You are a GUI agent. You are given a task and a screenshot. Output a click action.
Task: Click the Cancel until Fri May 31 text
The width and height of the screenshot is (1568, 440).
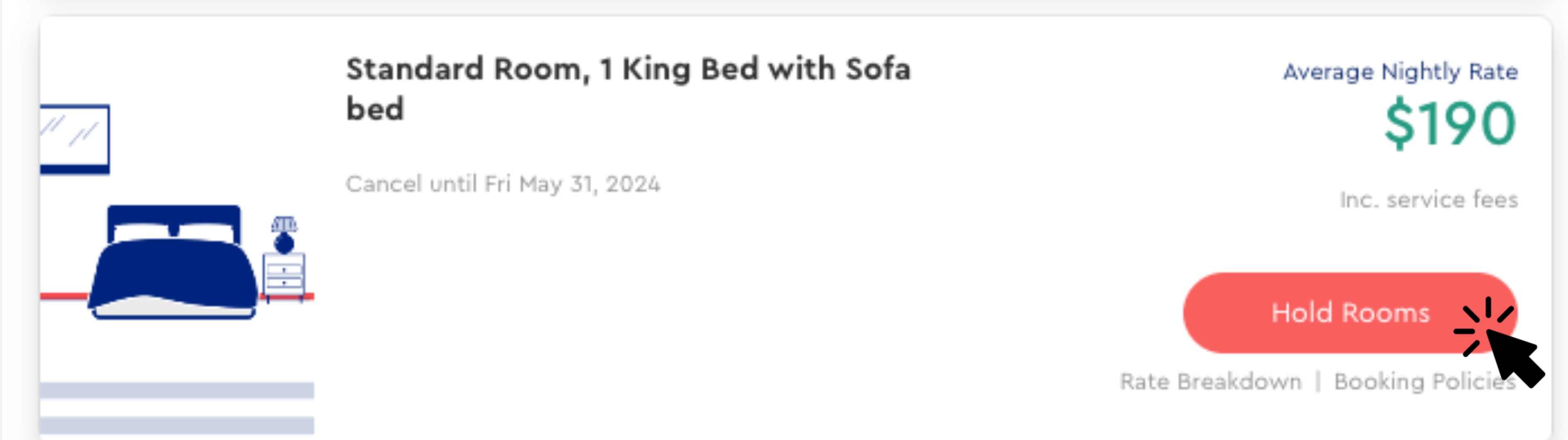tap(502, 184)
